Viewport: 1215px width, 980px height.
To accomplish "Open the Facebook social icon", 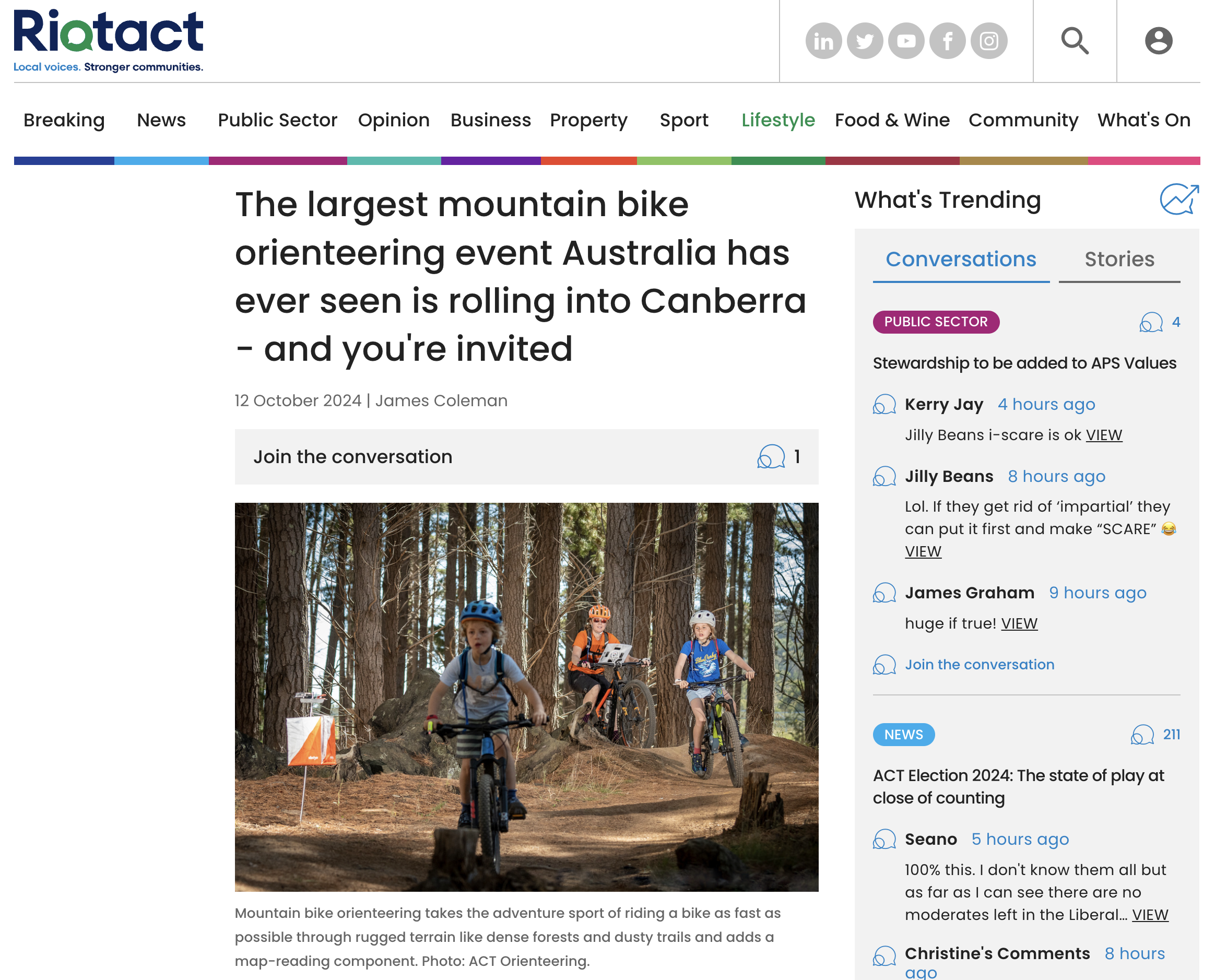I will (947, 41).
